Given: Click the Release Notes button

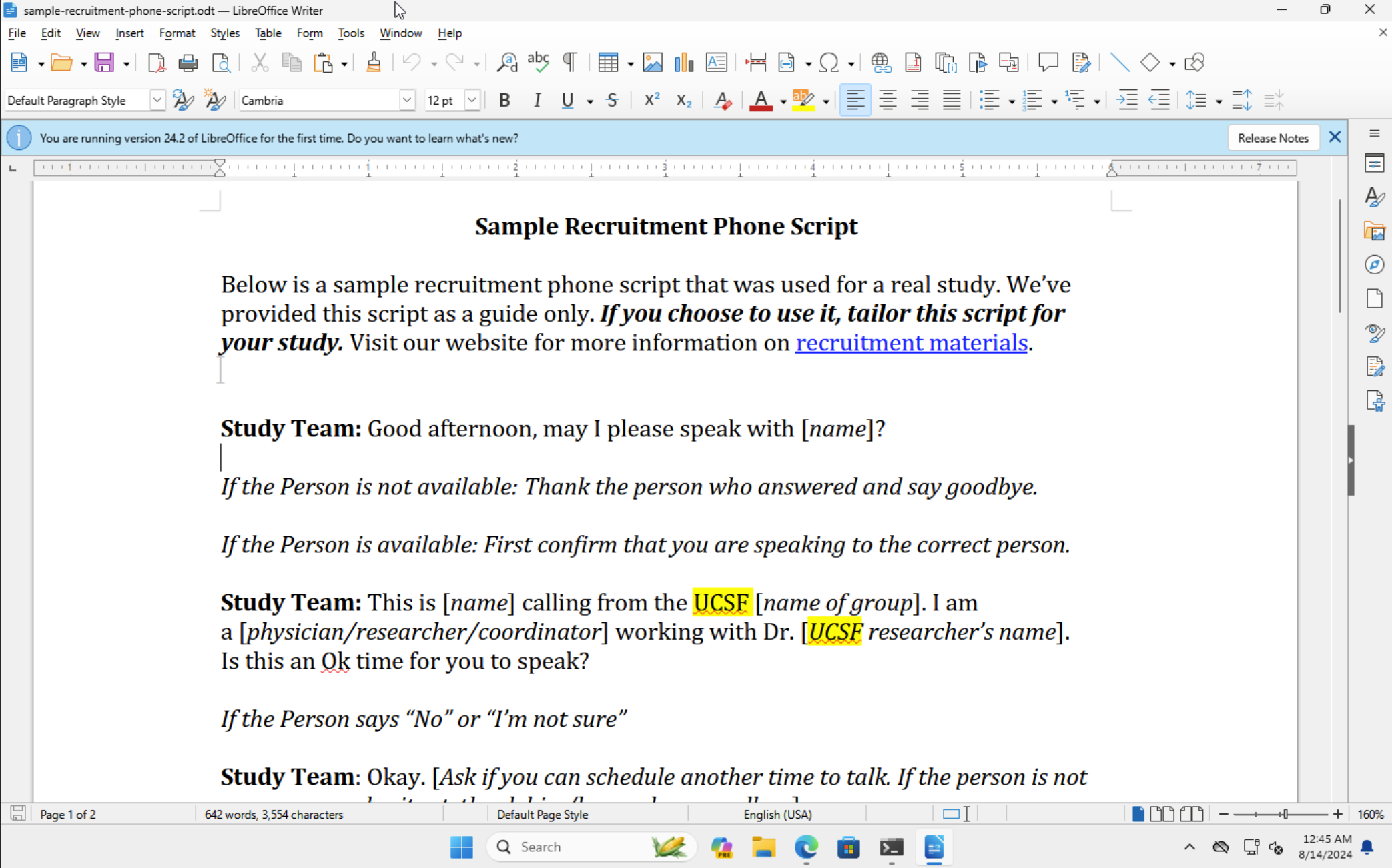Looking at the screenshot, I should pyautogui.click(x=1273, y=138).
